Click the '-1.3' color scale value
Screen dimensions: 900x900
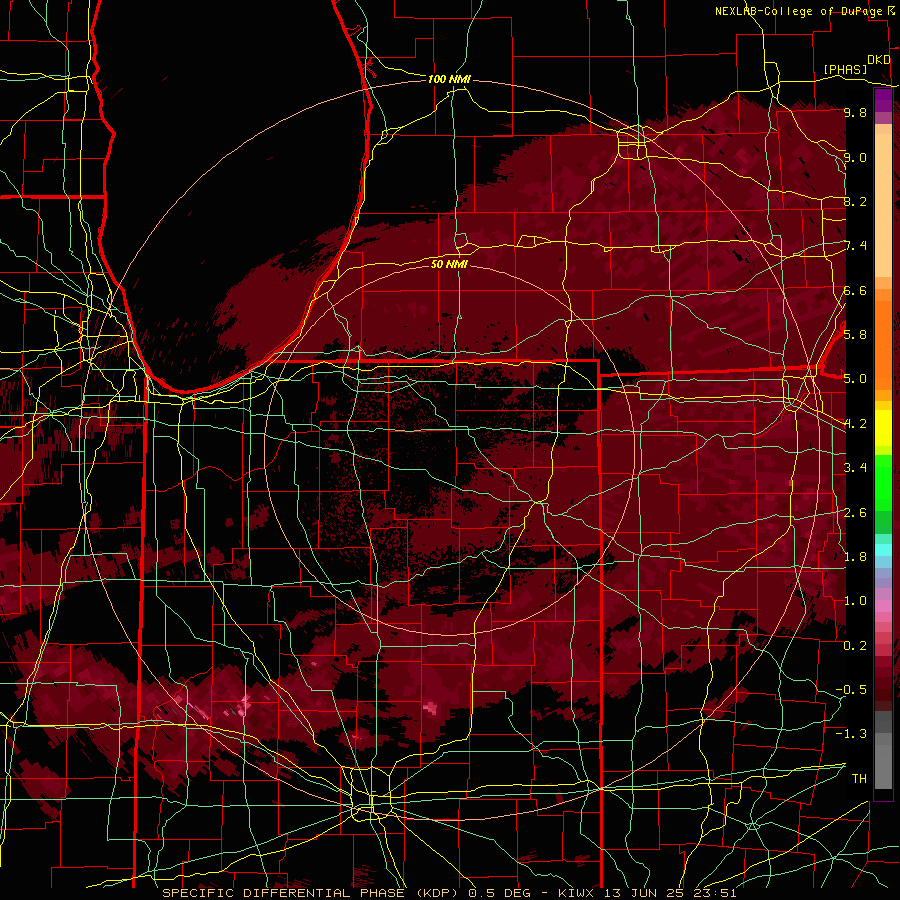point(851,734)
